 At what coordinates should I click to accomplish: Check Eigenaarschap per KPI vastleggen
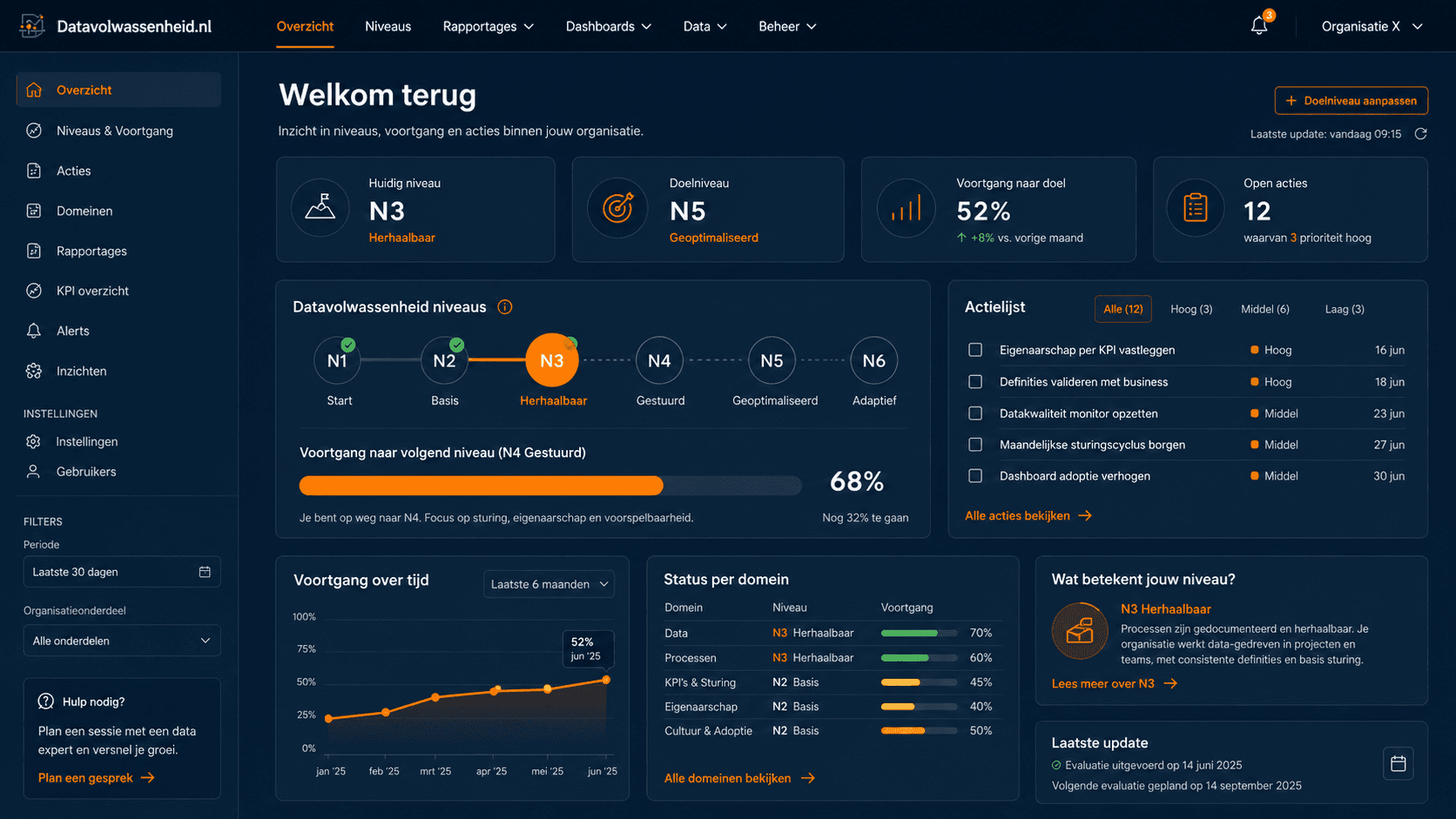point(975,350)
